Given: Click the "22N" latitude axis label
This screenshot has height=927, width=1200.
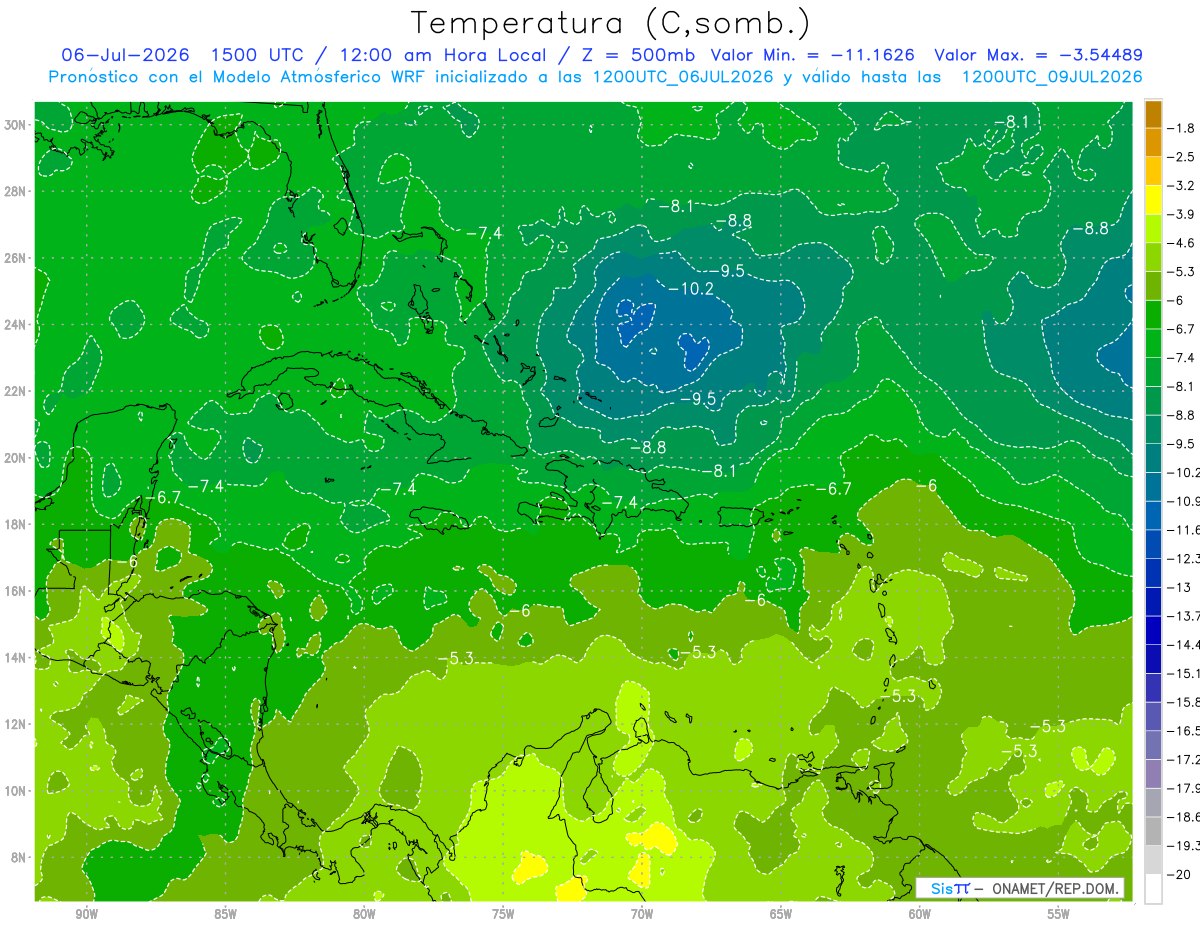Looking at the screenshot, I should (x=17, y=391).
